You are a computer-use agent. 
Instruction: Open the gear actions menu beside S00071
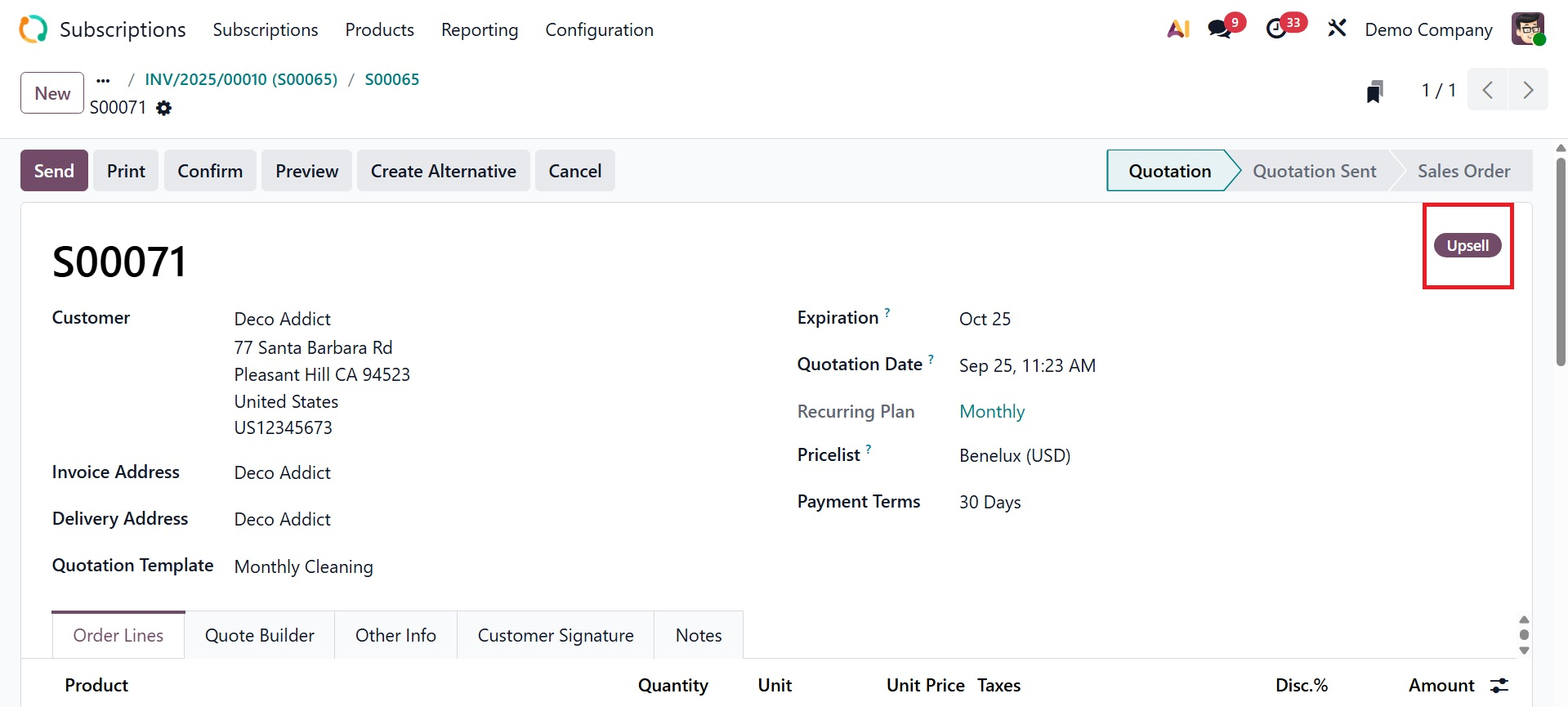tap(164, 108)
